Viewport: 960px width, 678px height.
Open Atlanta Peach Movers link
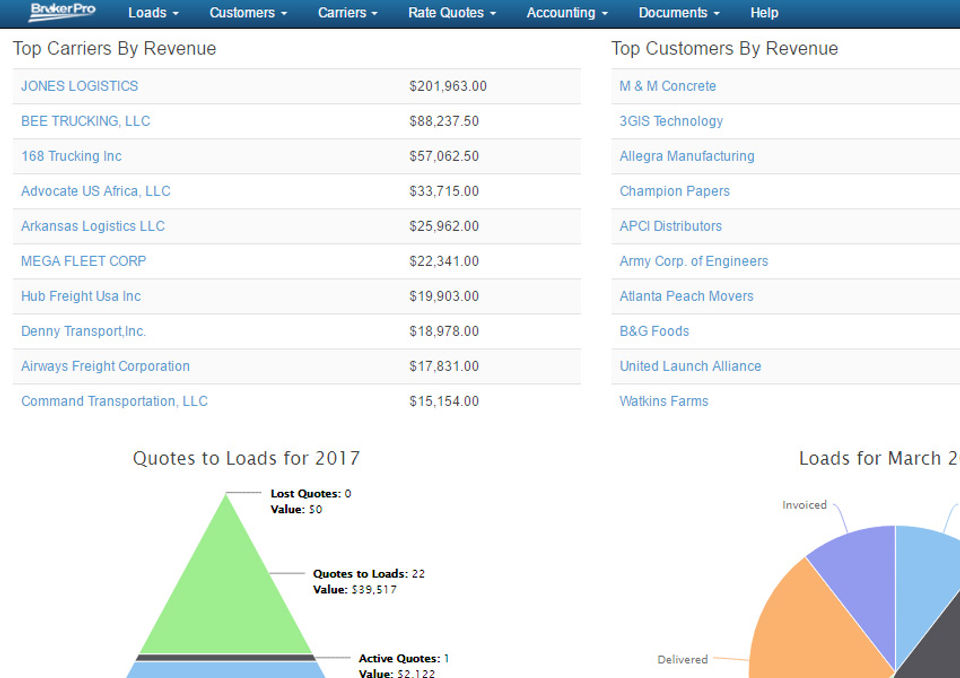tap(686, 296)
